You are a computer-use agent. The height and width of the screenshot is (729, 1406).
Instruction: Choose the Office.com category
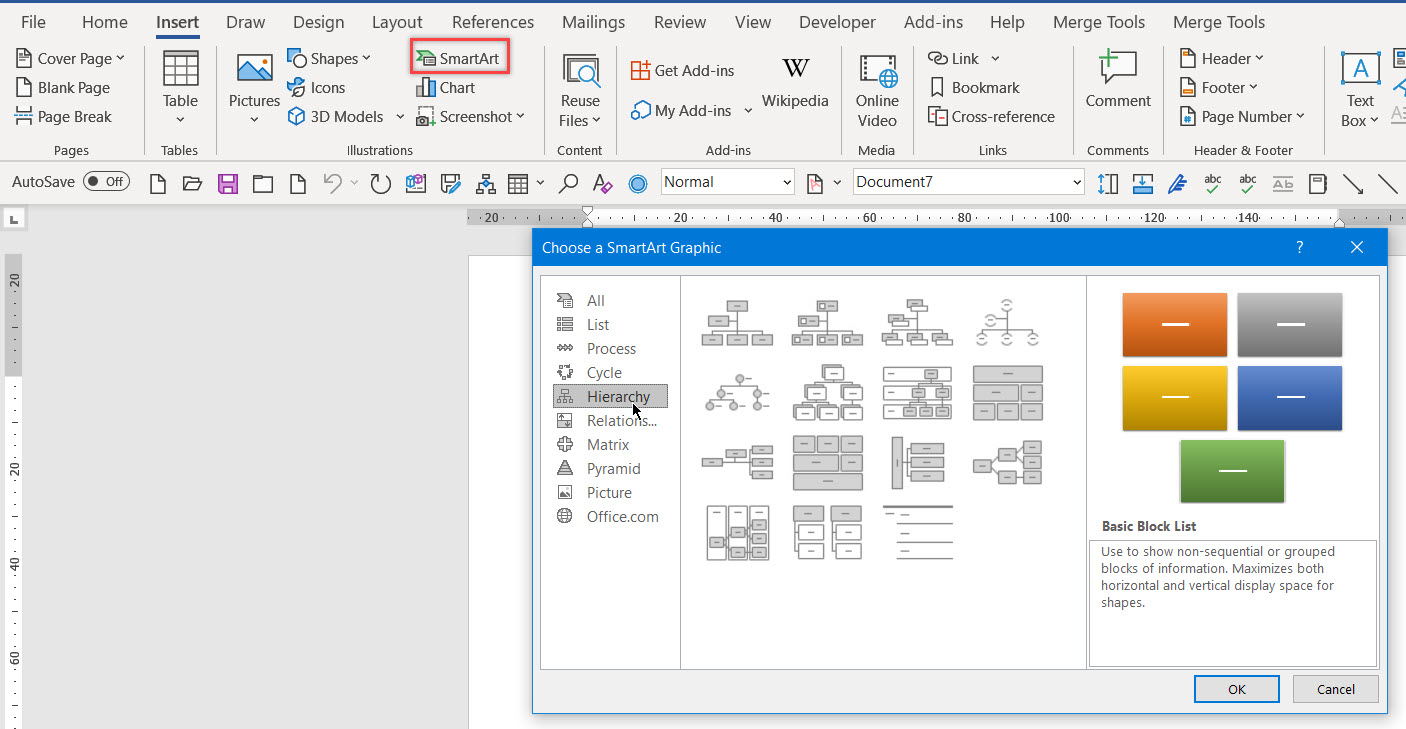(x=610, y=517)
